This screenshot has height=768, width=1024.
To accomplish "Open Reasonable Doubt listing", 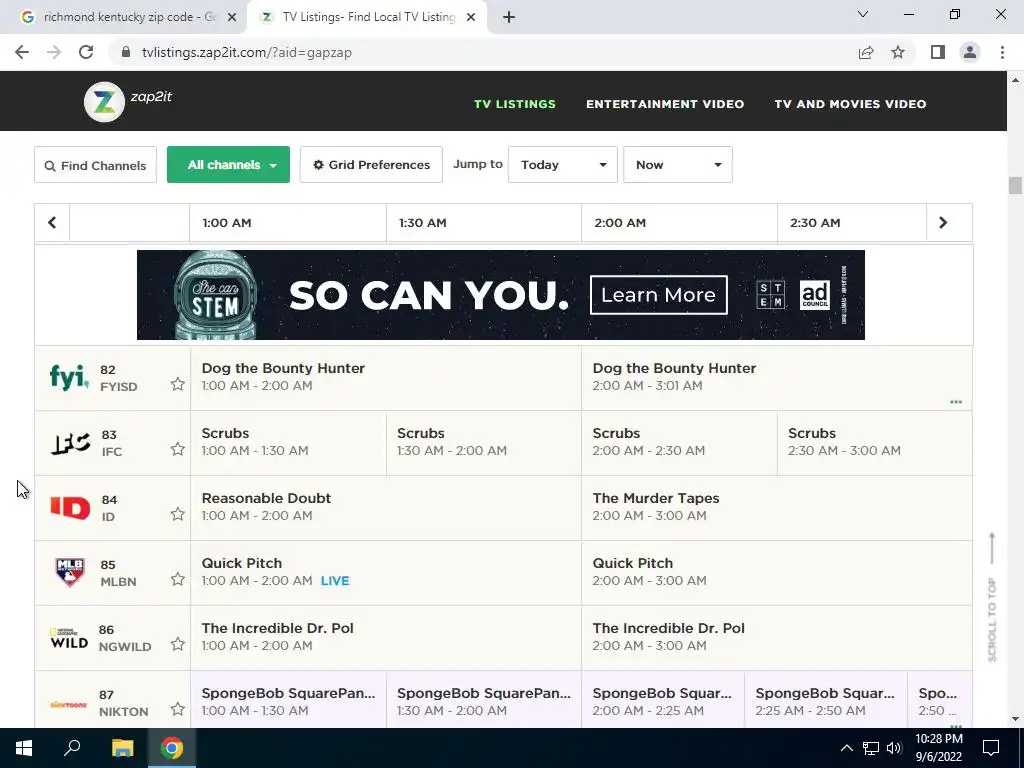I will (386, 507).
